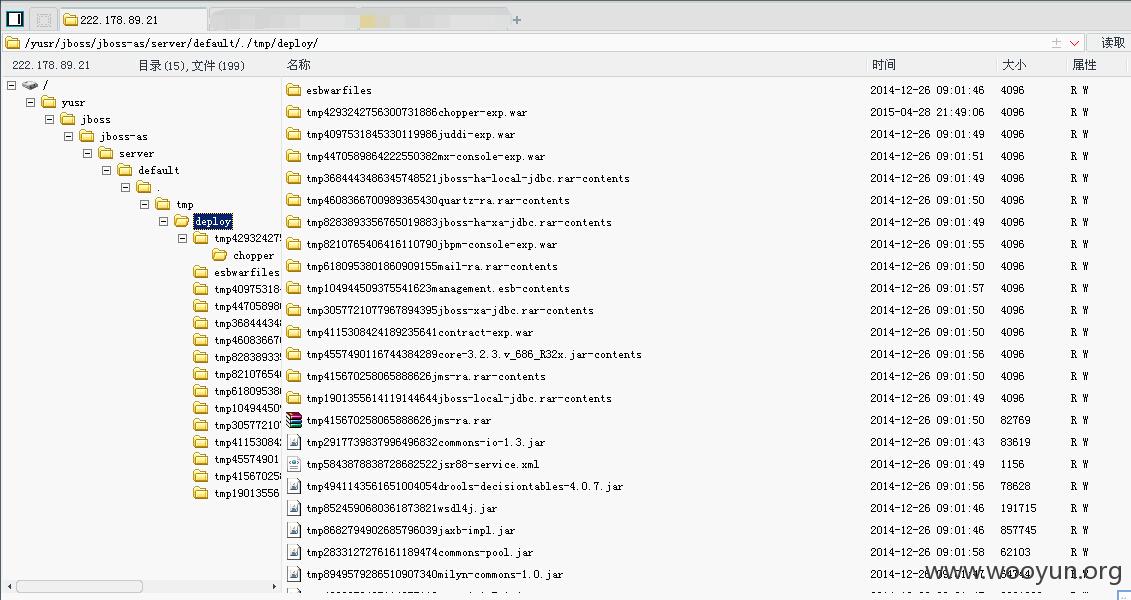
Task: Click the jboss-as folder icon in tree
Action: click(87, 136)
